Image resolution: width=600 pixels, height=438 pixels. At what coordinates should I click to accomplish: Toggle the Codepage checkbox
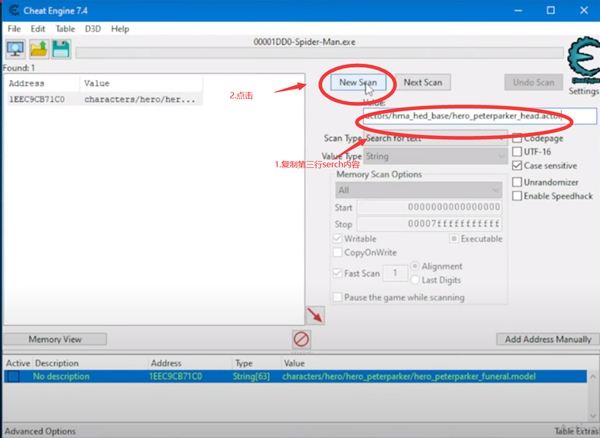coord(517,138)
